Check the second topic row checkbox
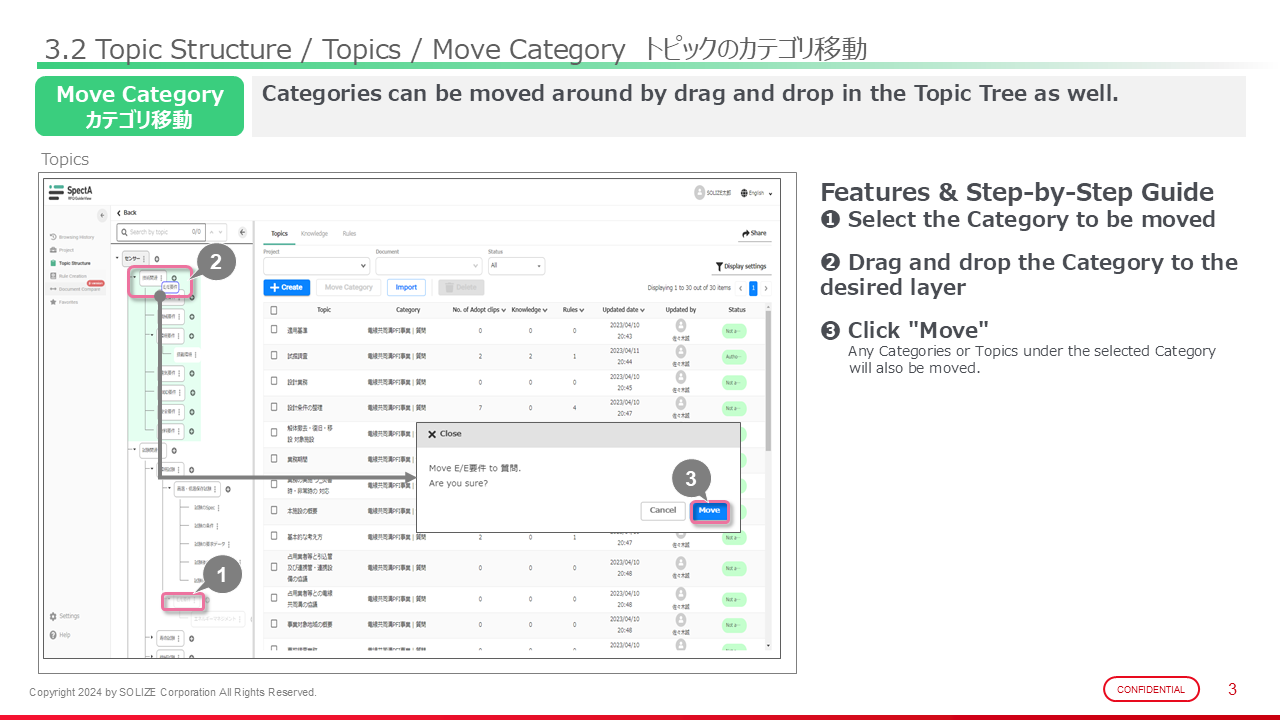This screenshot has width=1280, height=720. 274,355
